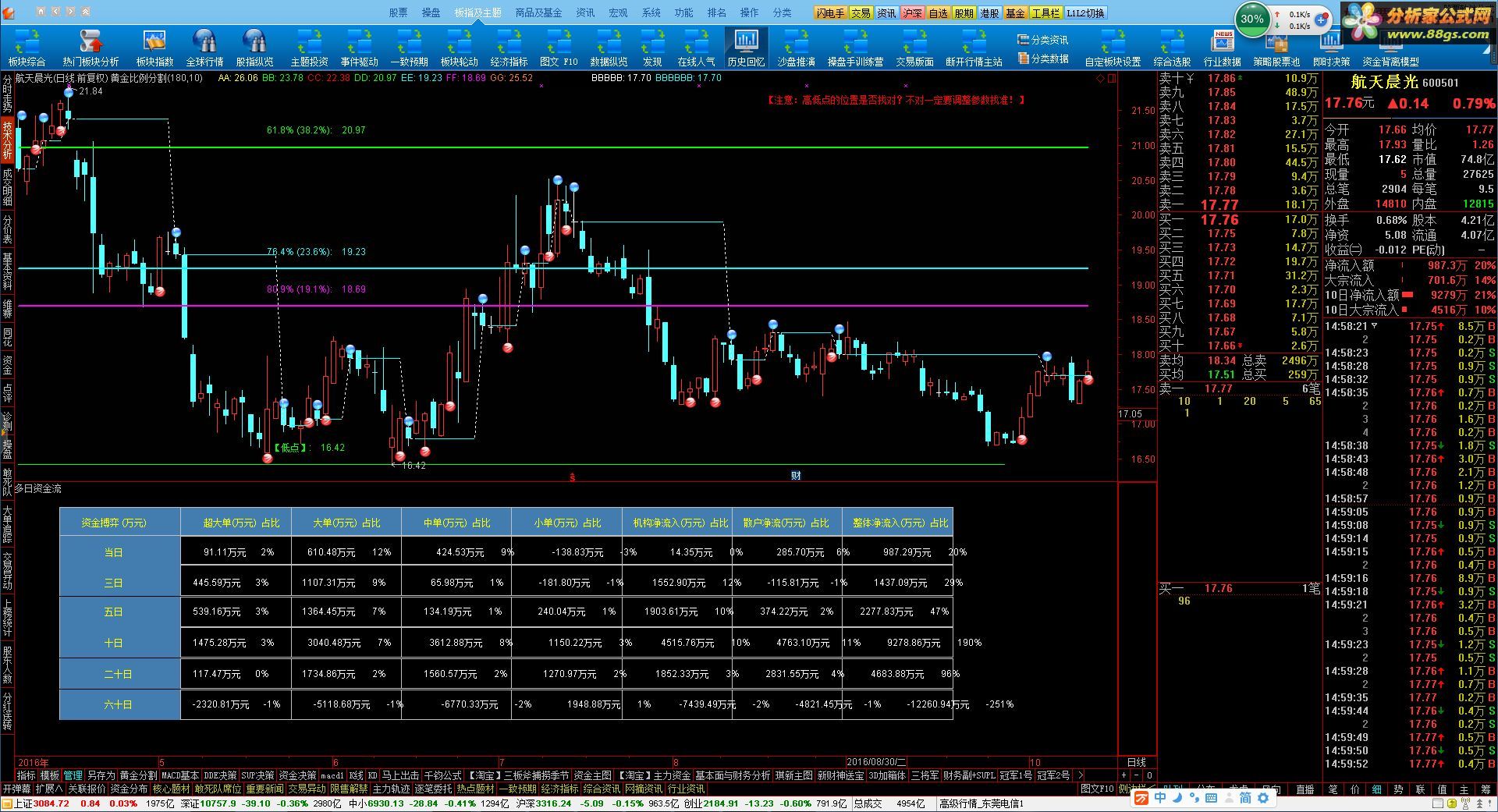Select the 模板 bottom tab
Screen dimensions: 1498x812
click(49, 775)
